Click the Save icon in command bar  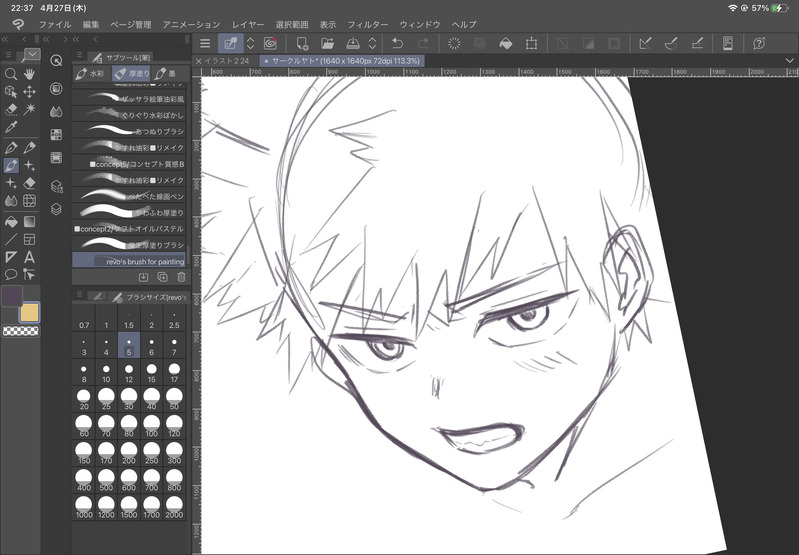coord(353,44)
